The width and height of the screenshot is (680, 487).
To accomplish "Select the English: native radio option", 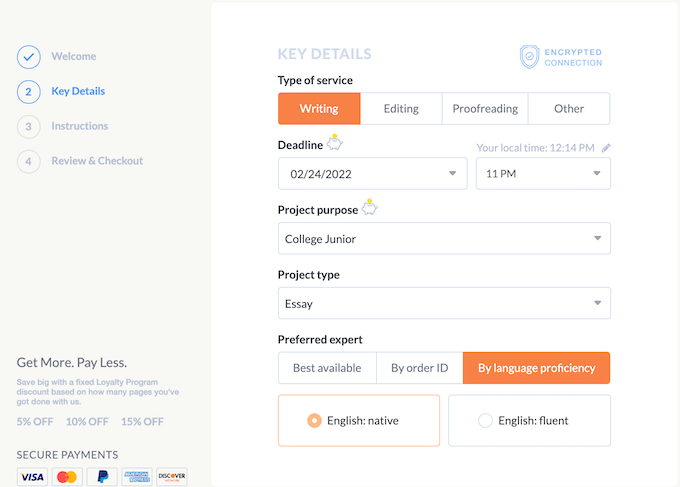I will point(314,421).
